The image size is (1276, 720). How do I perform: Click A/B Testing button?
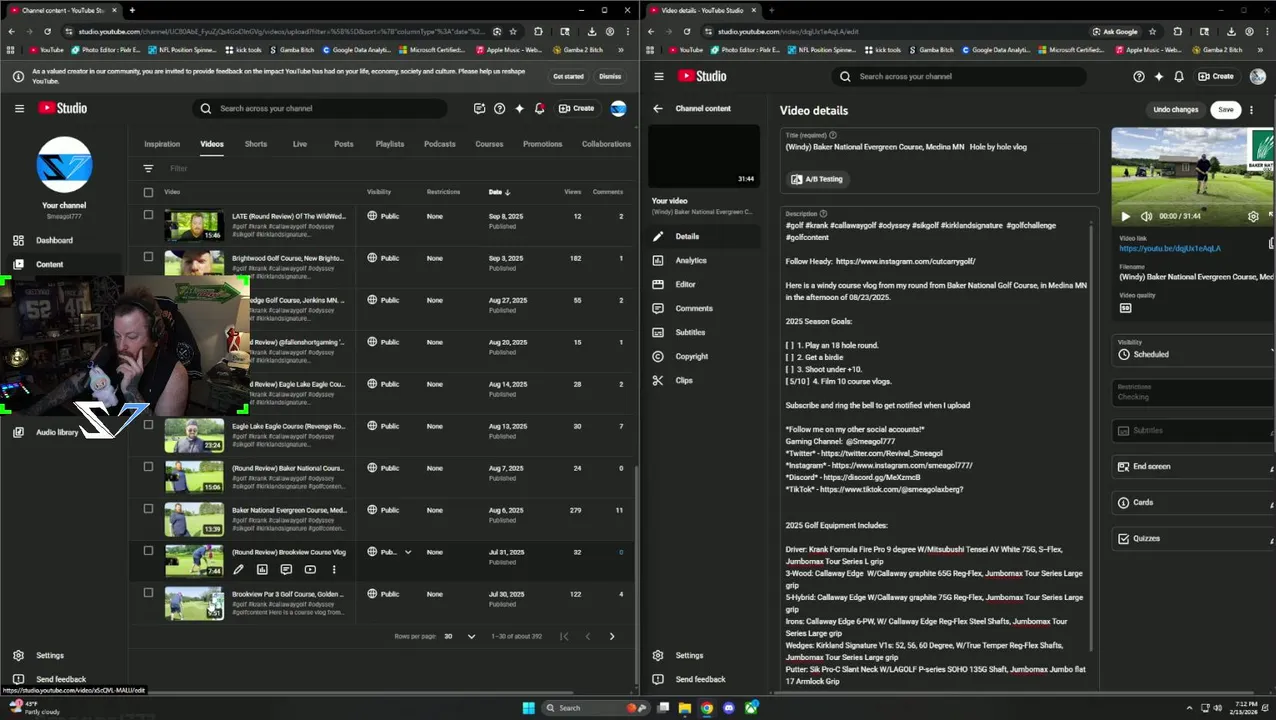click(x=817, y=179)
